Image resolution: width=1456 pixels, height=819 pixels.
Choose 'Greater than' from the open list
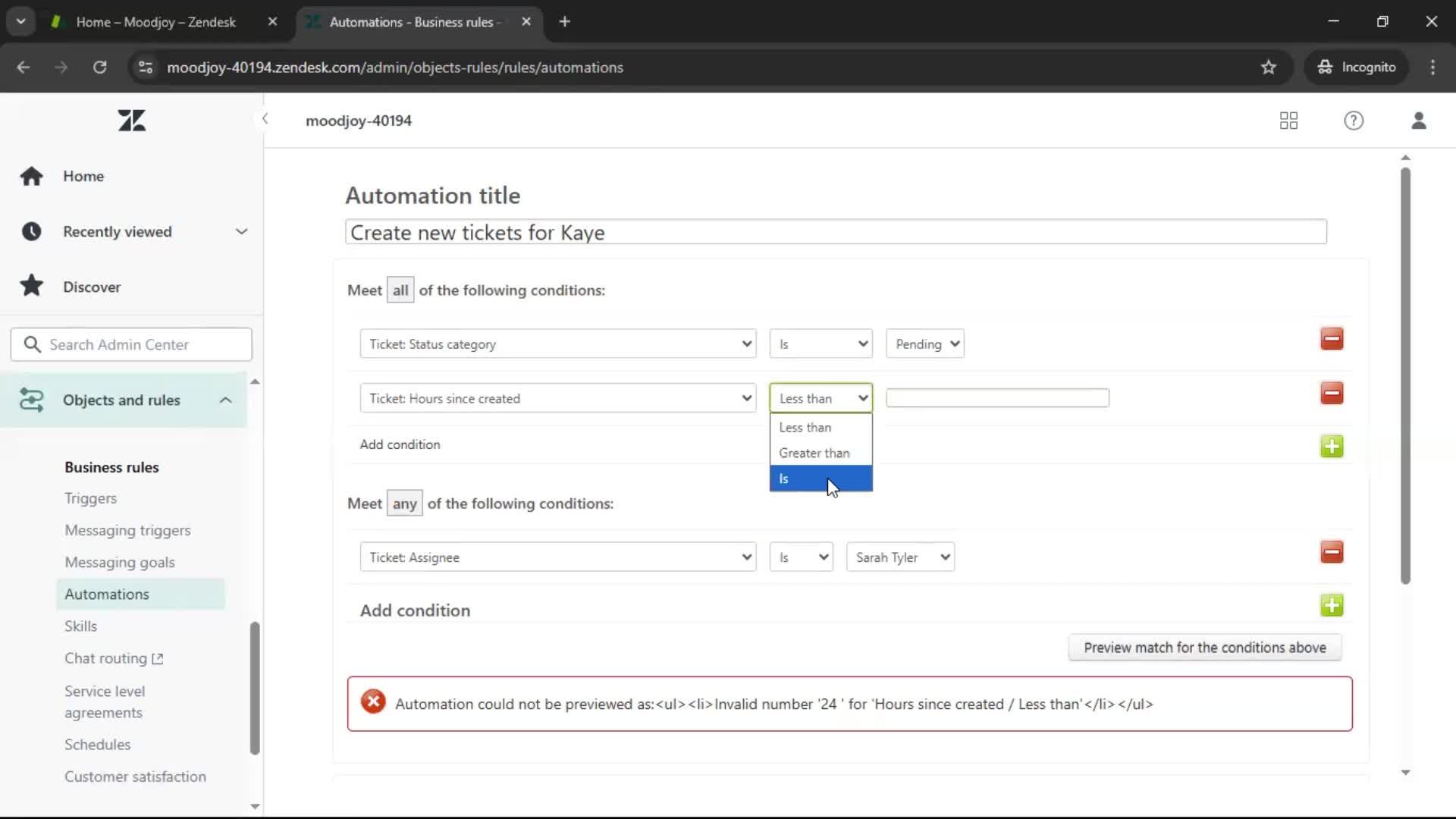tap(821, 453)
